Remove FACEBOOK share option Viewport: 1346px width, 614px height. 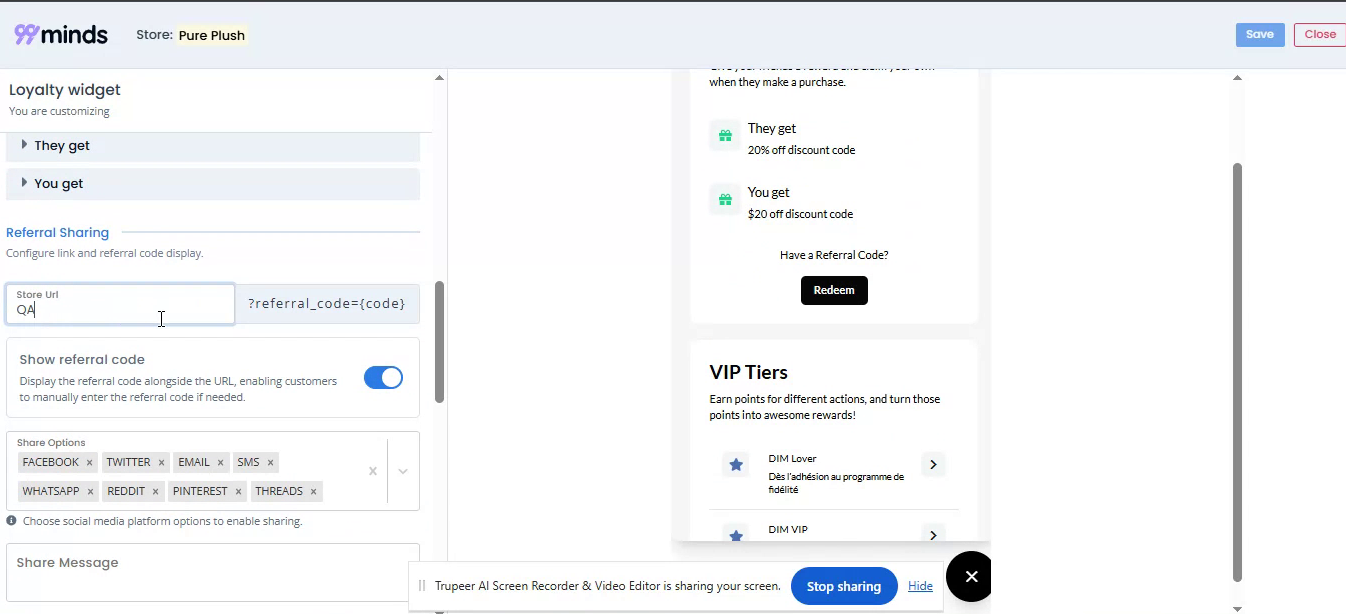click(x=89, y=463)
